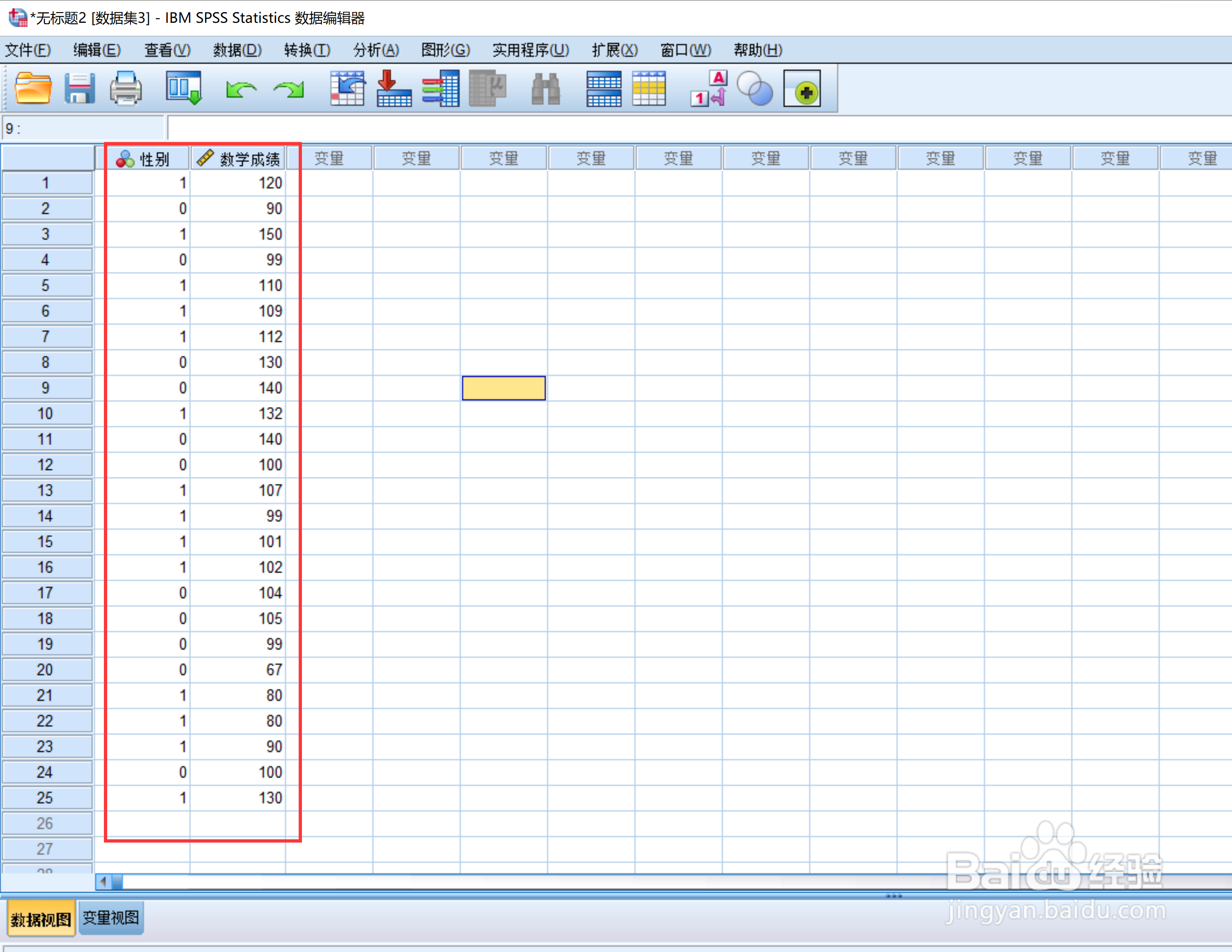
Task: Click the highlighted yellow active cell
Action: tap(504, 388)
